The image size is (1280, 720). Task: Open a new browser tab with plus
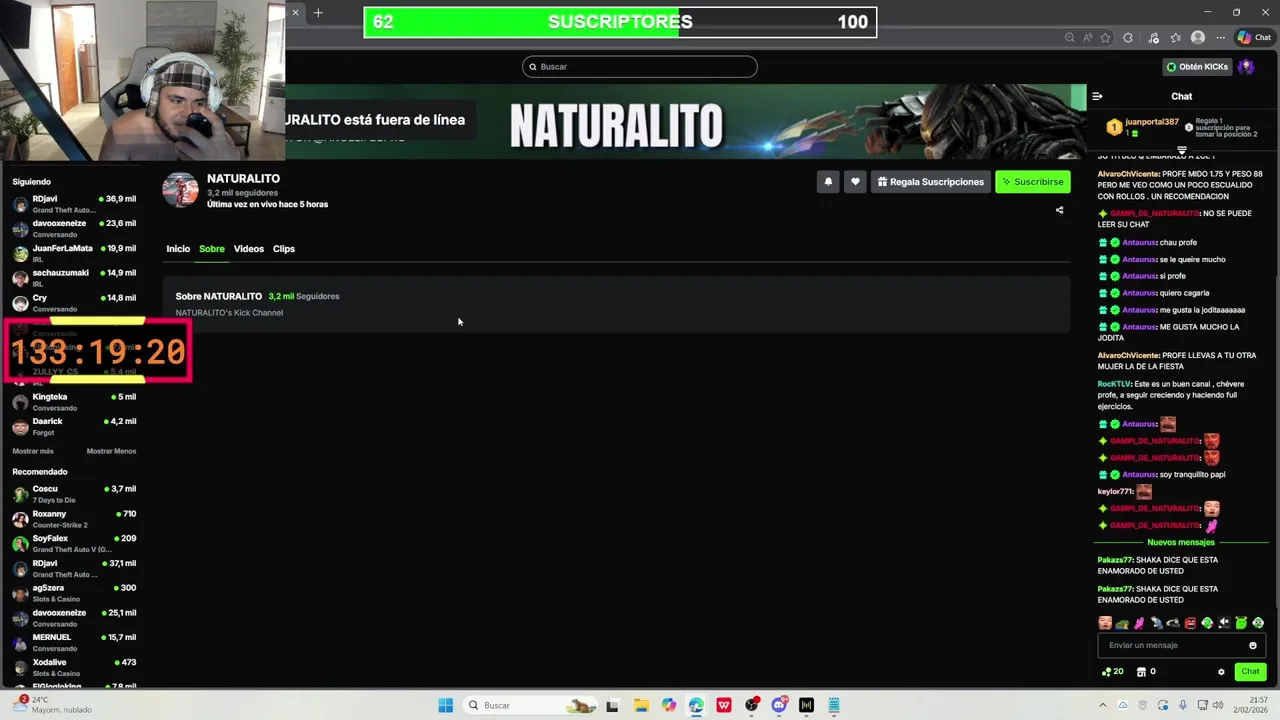pyautogui.click(x=318, y=13)
